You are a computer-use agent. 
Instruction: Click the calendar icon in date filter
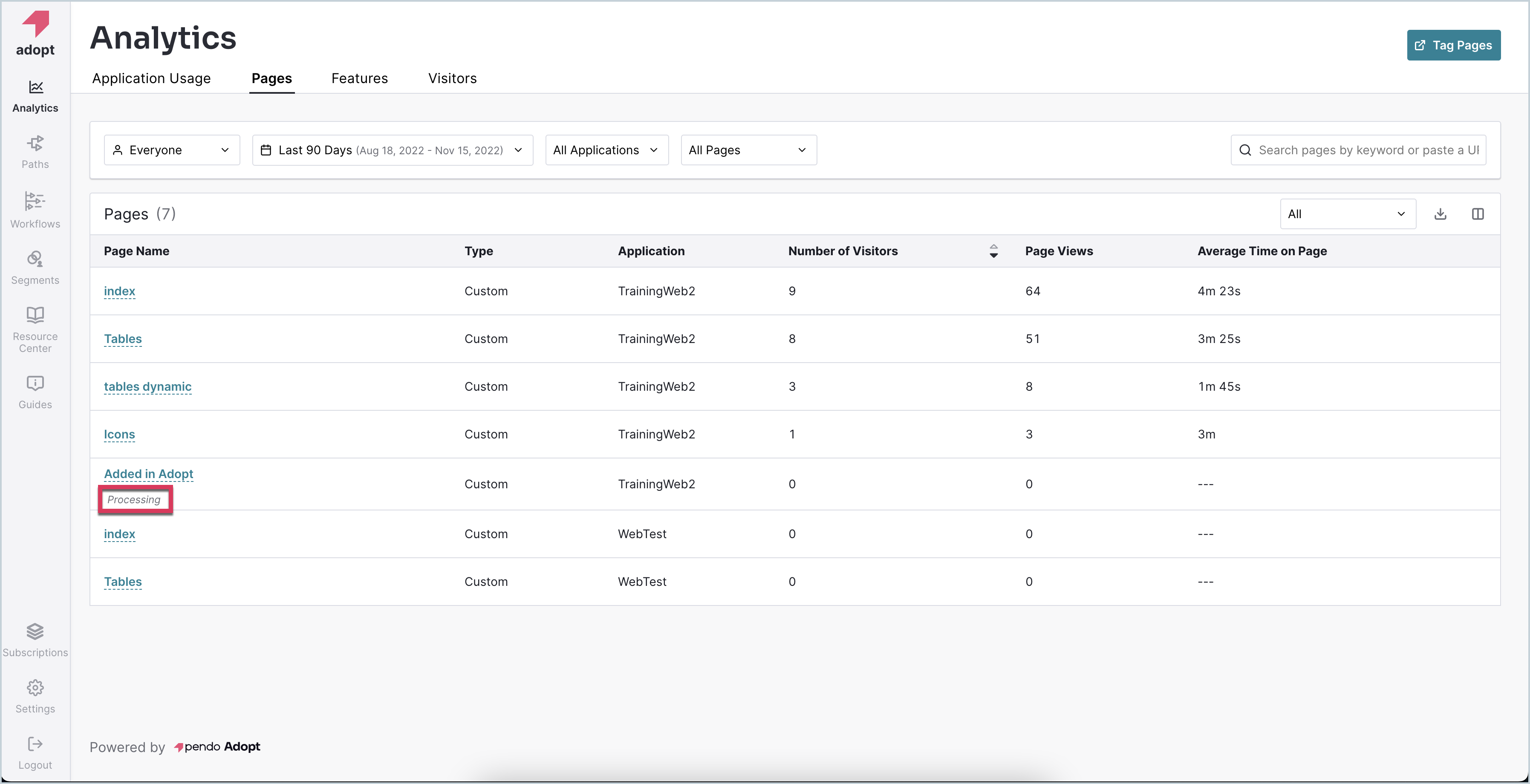click(x=266, y=150)
